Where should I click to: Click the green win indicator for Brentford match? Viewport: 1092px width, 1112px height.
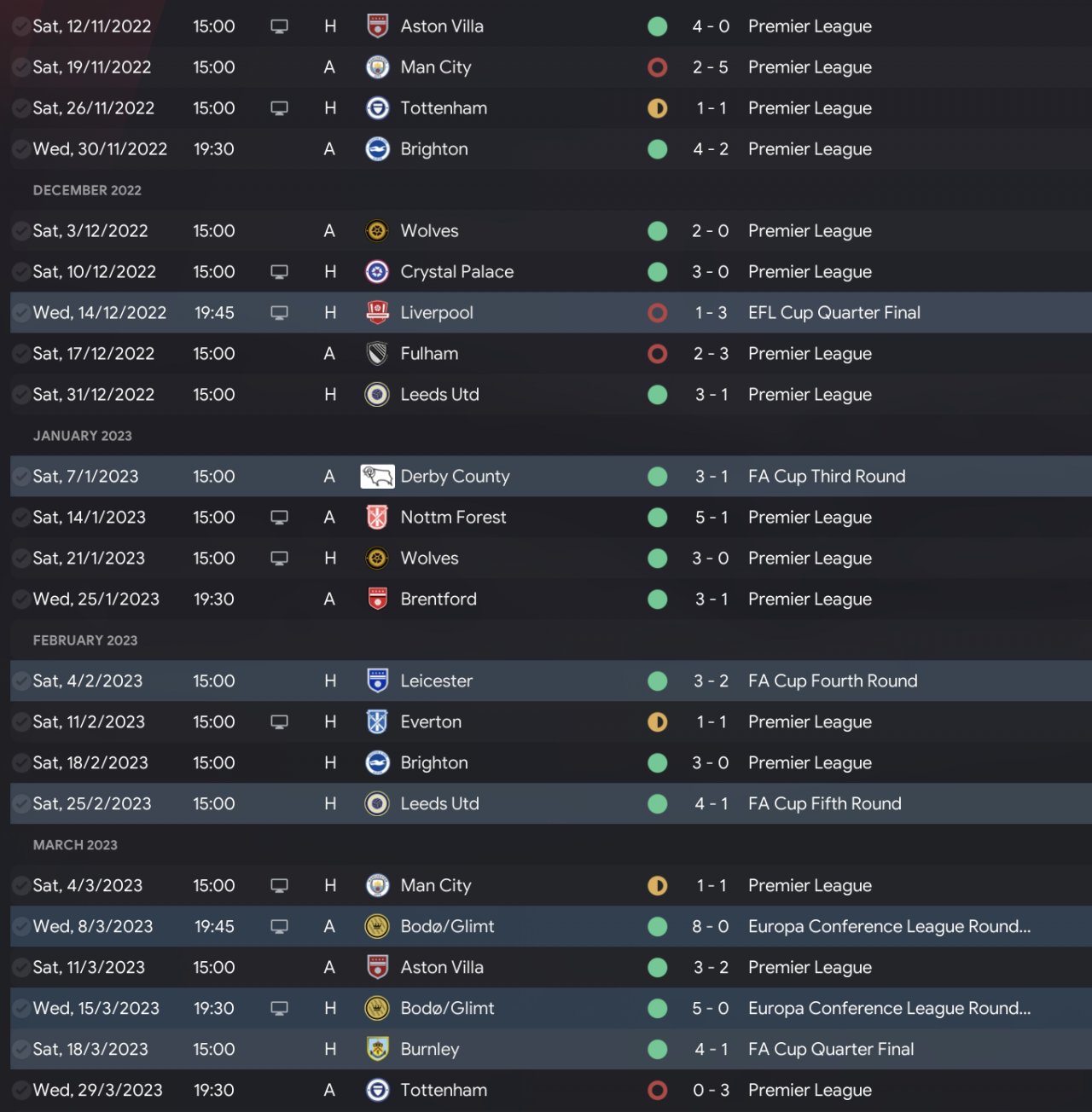[657, 599]
